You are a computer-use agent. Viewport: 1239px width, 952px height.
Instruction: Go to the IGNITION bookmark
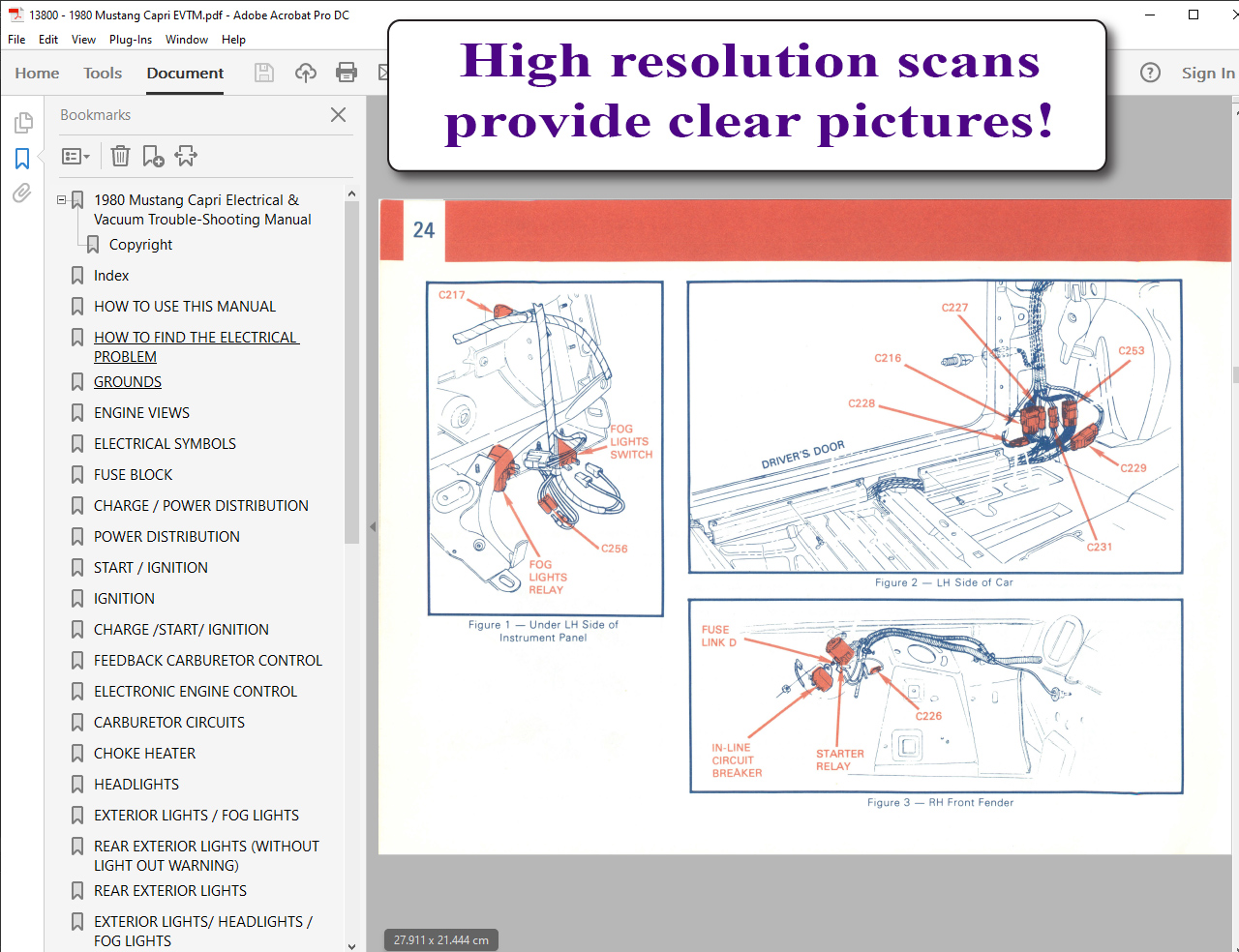(x=124, y=599)
